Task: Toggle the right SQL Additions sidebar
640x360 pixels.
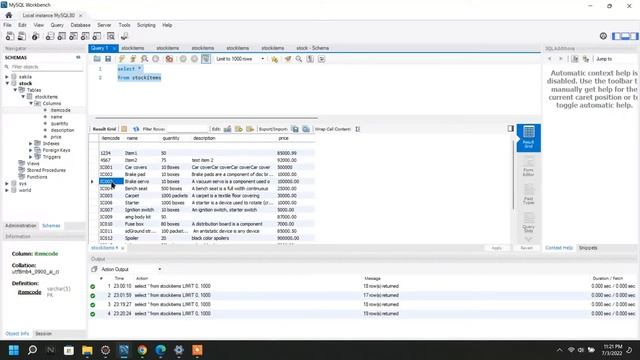Action: [x=634, y=36]
